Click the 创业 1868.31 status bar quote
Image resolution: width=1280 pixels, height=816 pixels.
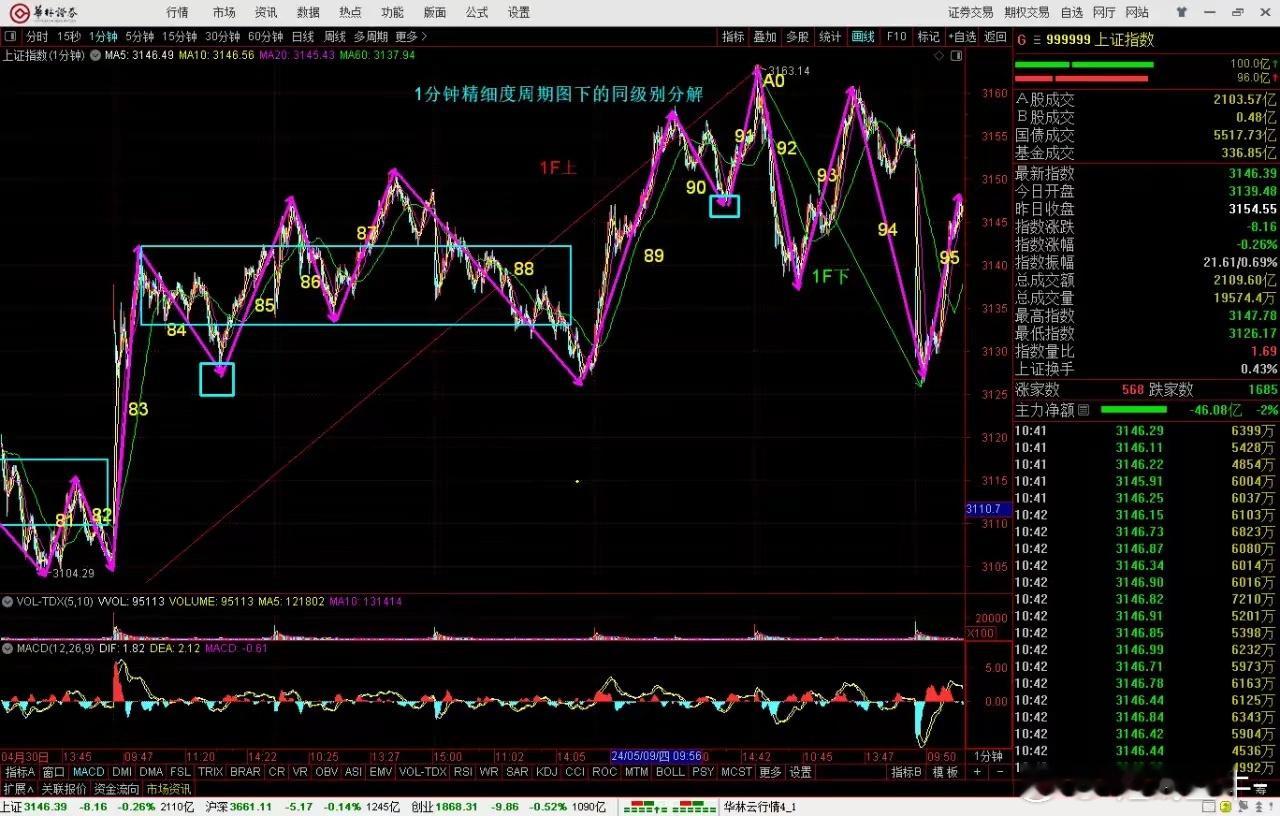(445, 807)
